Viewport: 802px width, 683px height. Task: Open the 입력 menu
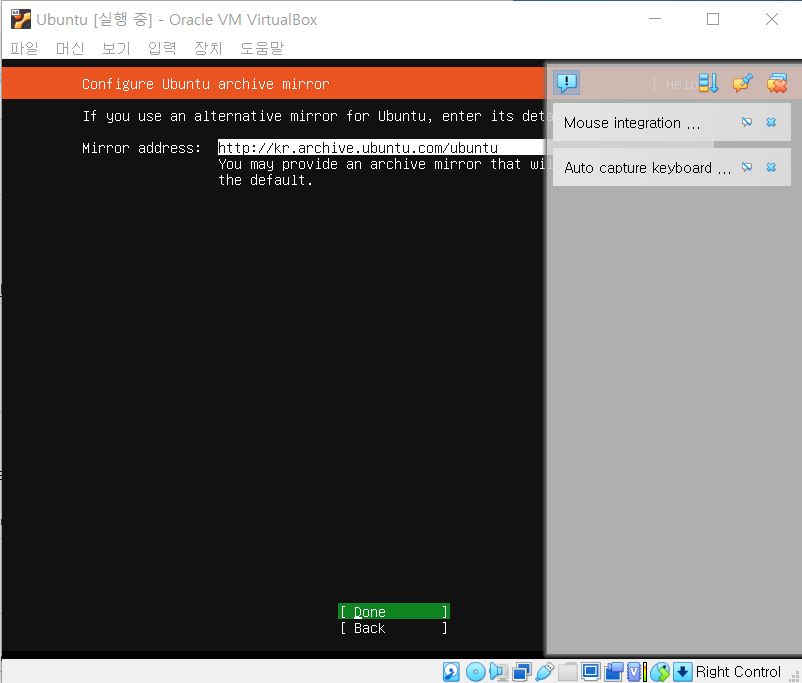[x=162, y=48]
